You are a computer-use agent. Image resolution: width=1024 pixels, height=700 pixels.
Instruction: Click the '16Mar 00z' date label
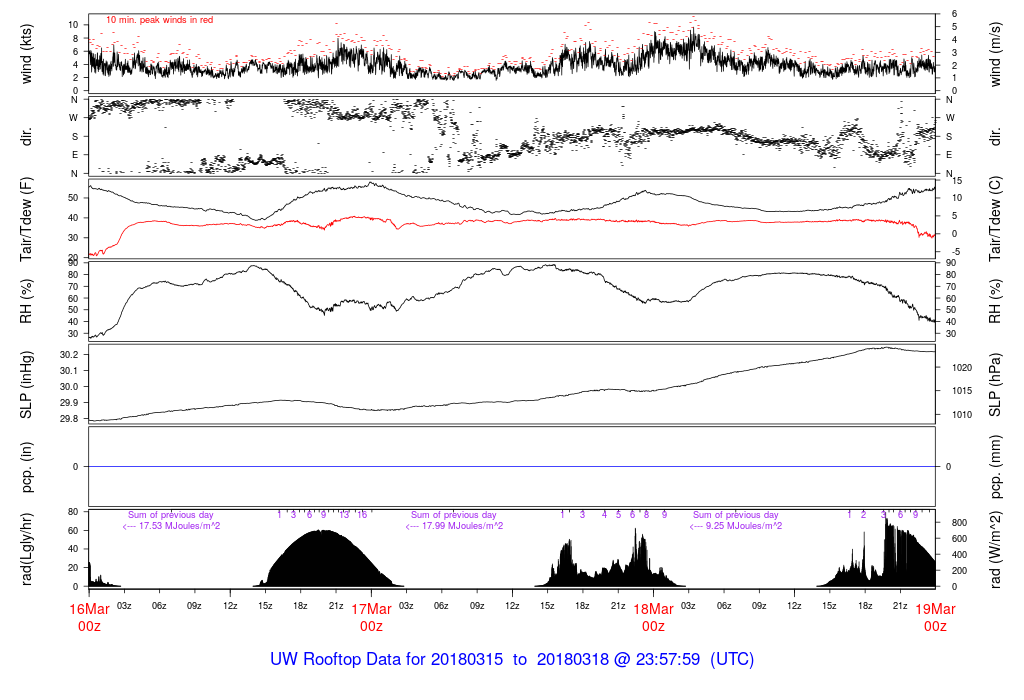pos(89,618)
